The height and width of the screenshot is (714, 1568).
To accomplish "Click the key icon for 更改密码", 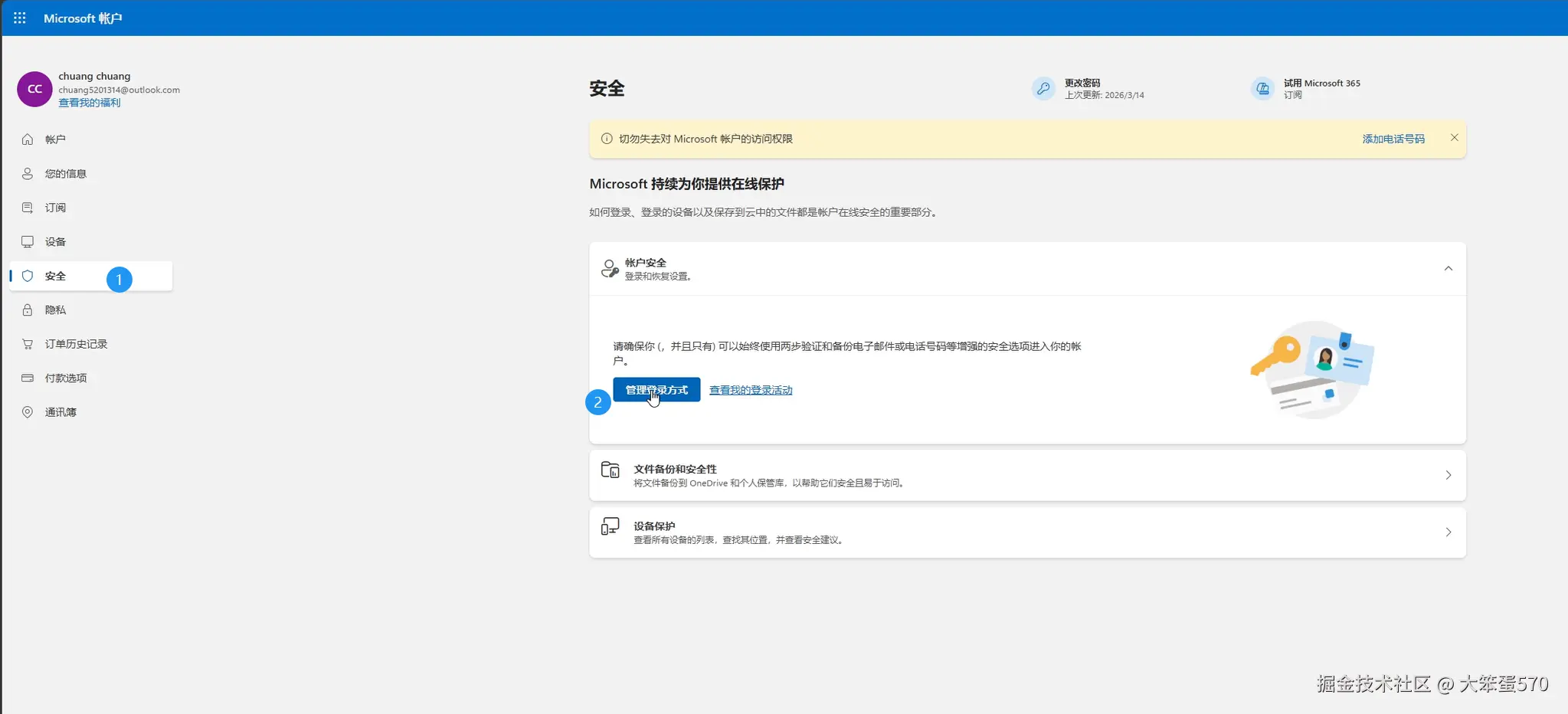I will click(x=1043, y=89).
